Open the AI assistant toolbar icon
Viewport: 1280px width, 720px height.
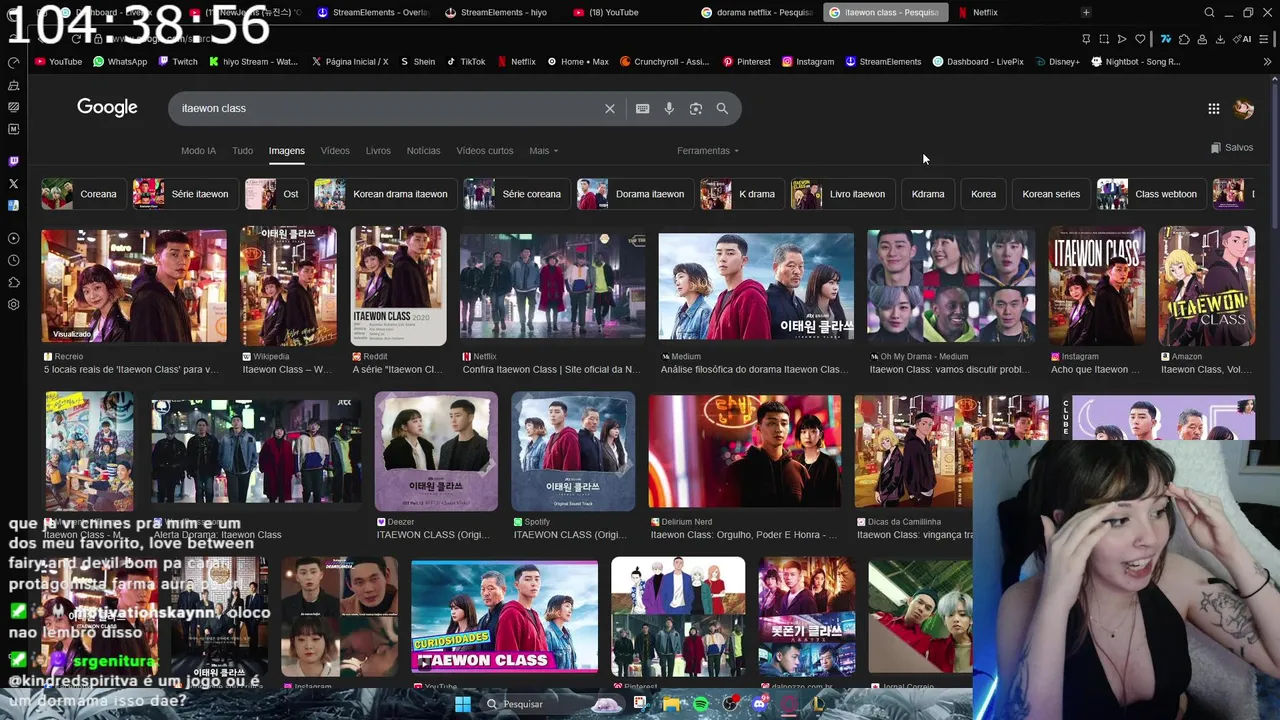click(x=1243, y=39)
